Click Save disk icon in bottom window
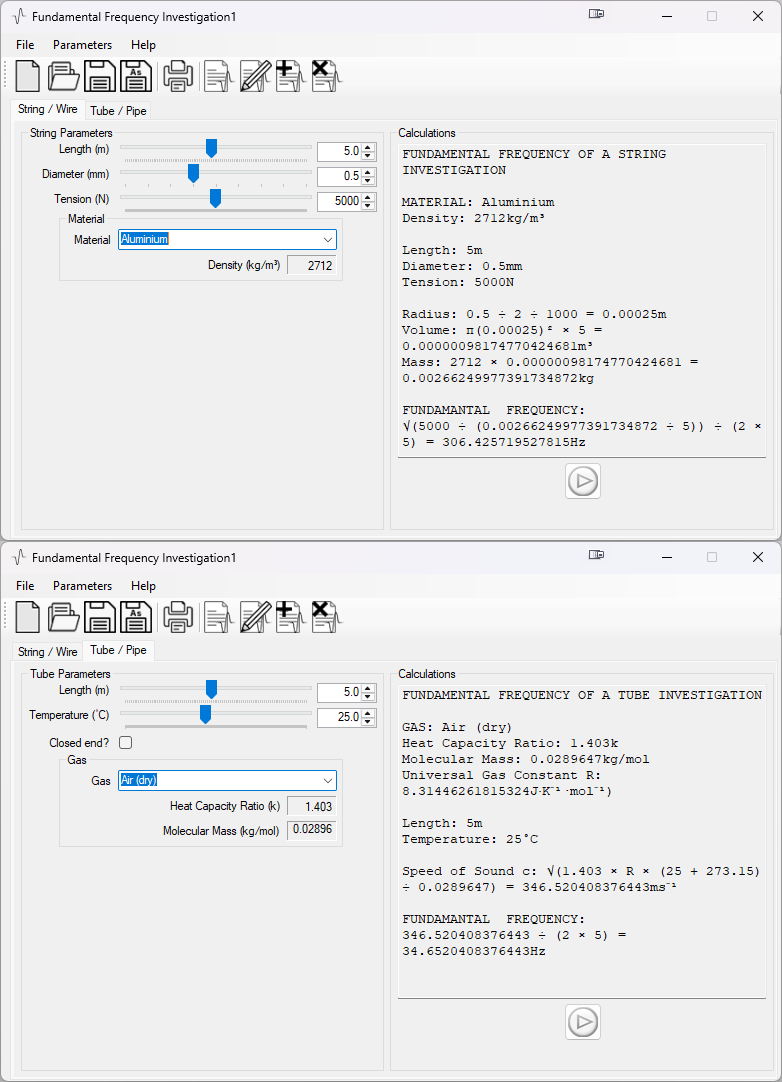Image resolution: width=782 pixels, height=1082 pixels. [100, 617]
